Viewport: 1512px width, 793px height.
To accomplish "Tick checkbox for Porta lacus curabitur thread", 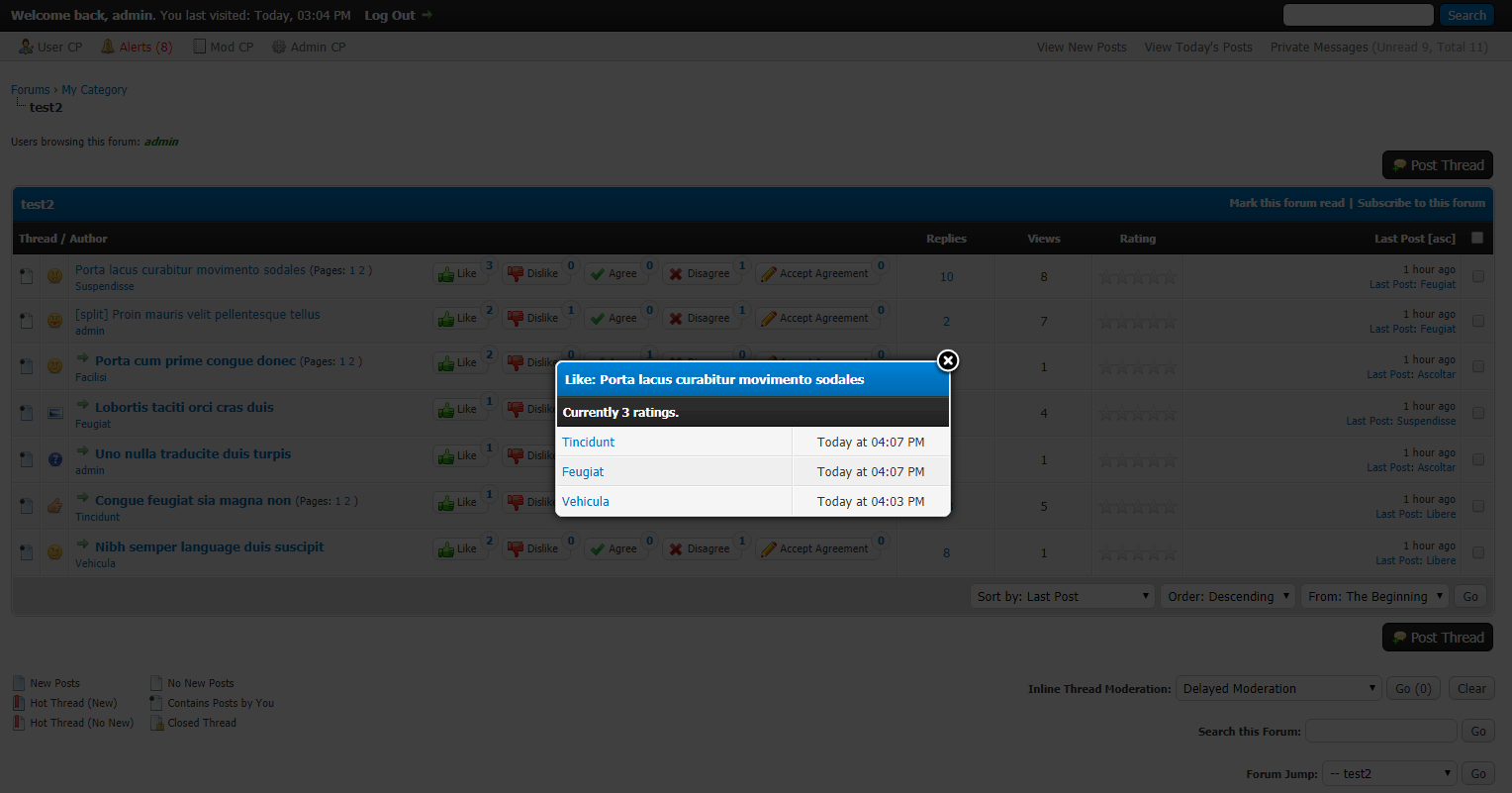I will click(x=1478, y=277).
